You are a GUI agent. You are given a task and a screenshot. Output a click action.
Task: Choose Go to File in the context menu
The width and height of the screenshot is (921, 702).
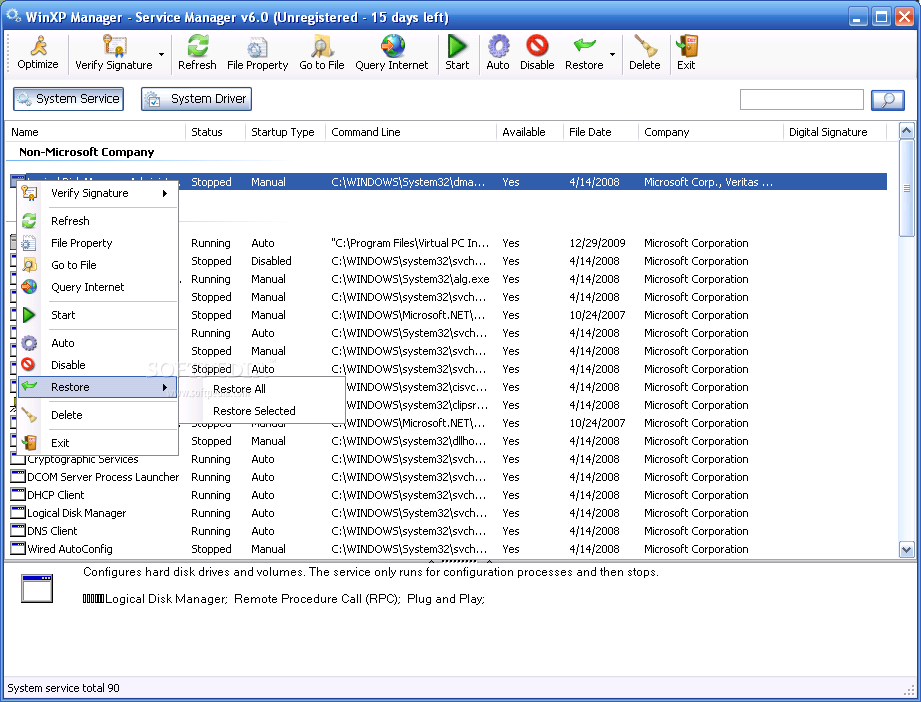(x=98, y=265)
